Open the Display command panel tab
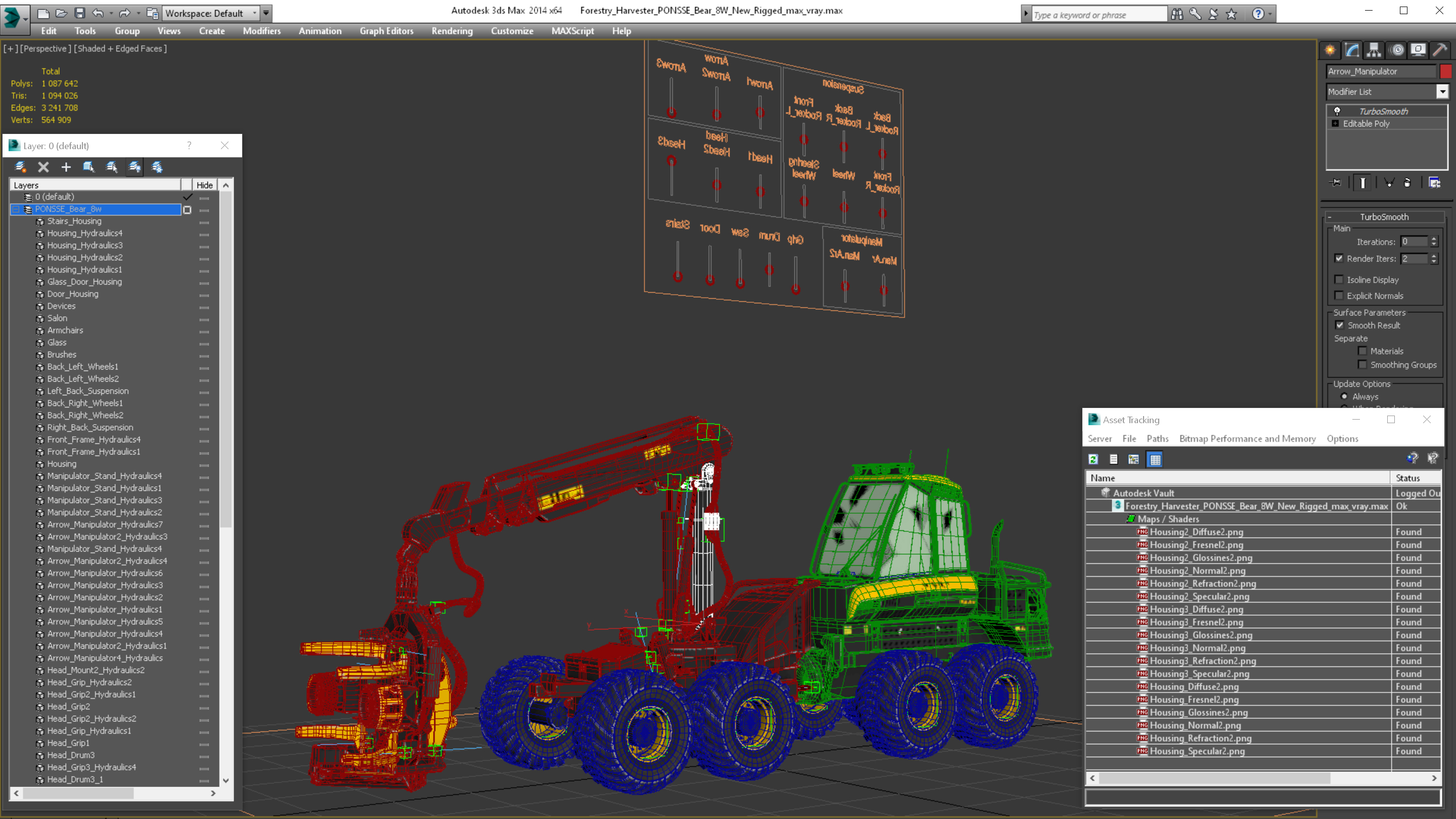Viewport: 1456px width, 819px height. click(x=1418, y=50)
